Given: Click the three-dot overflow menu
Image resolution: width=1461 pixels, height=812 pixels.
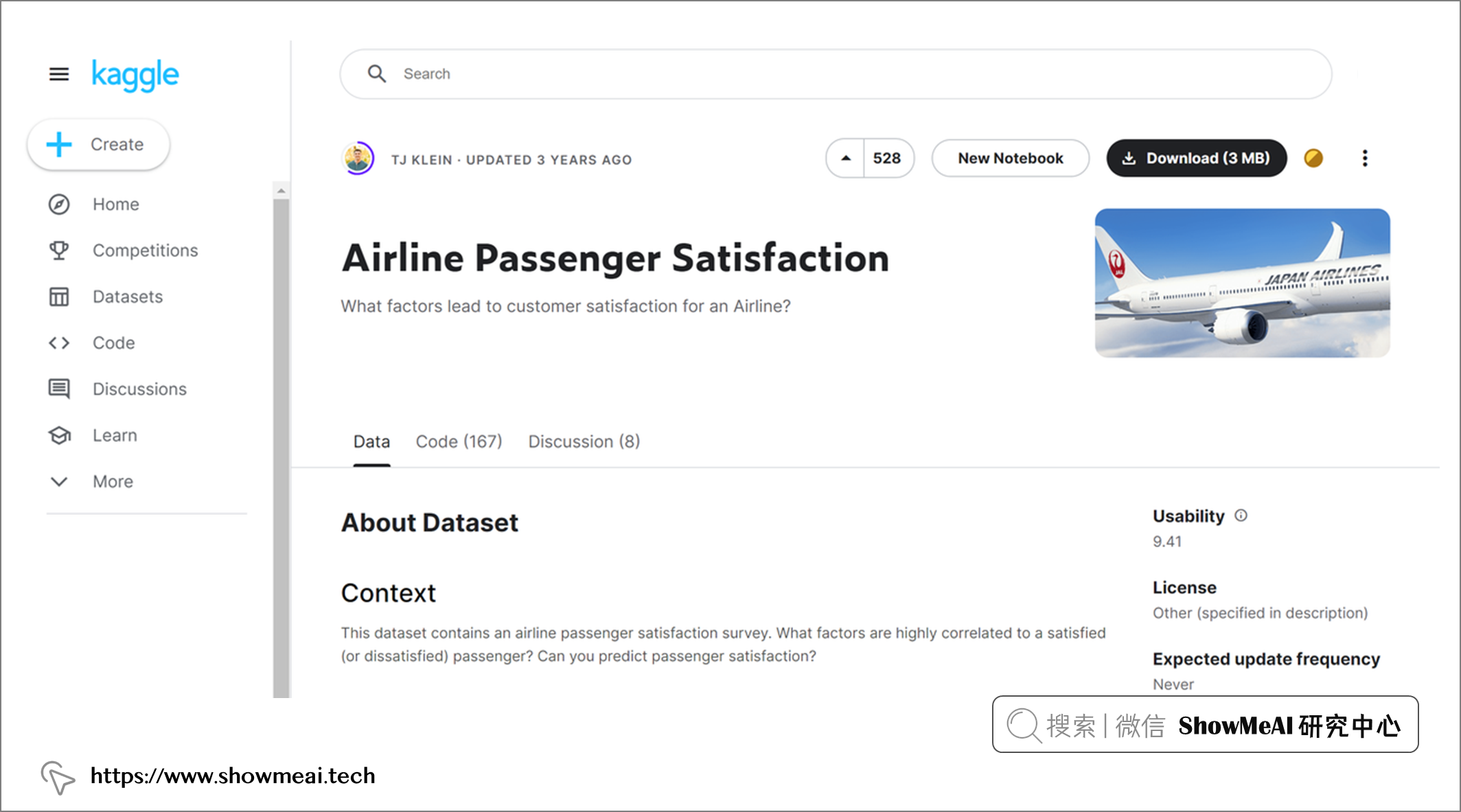Looking at the screenshot, I should pos(1364,158).
